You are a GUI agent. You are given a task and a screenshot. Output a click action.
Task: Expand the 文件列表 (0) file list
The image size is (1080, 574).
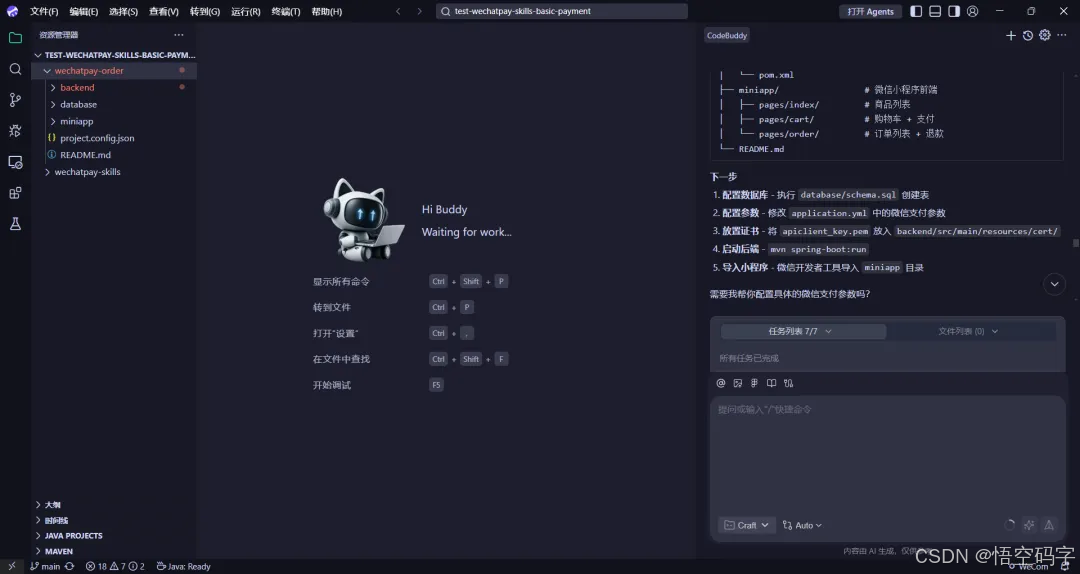(x=968, y=331)
